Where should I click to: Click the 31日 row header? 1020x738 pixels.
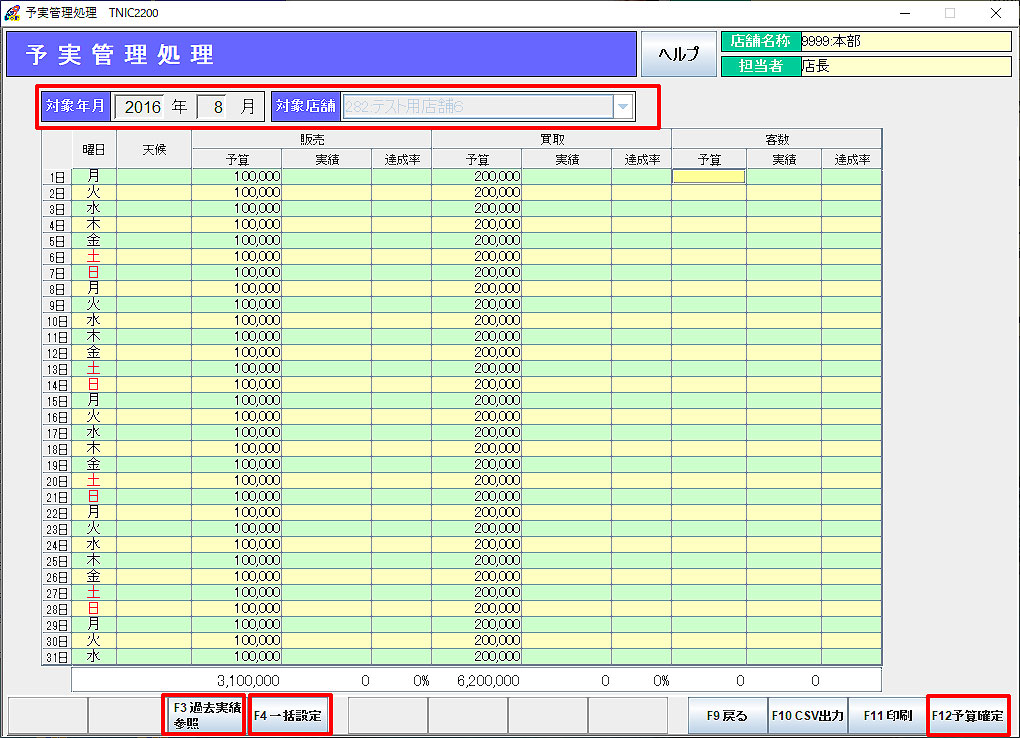tap(56, 657)
